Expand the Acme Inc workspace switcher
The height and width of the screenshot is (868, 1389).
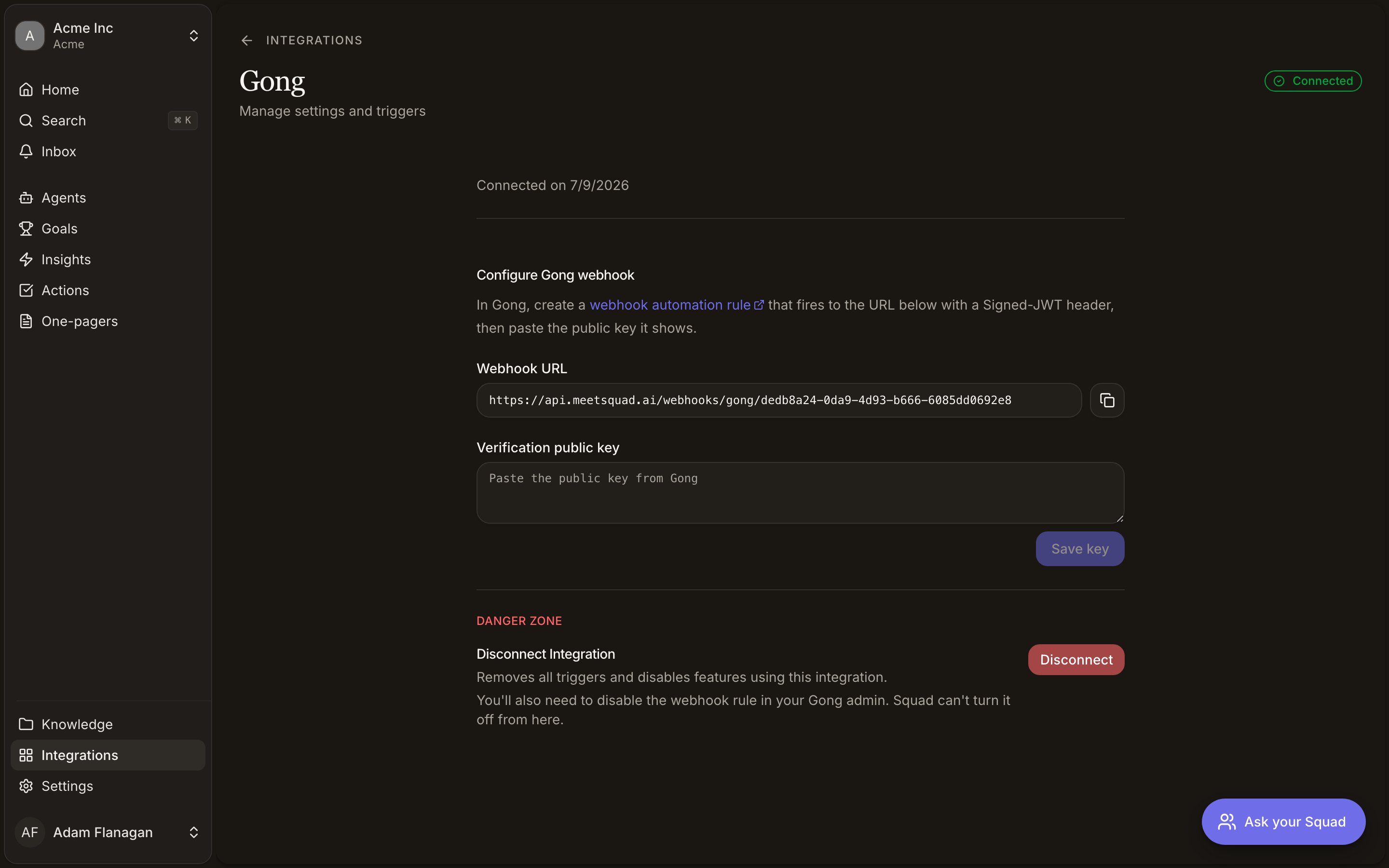194,36
